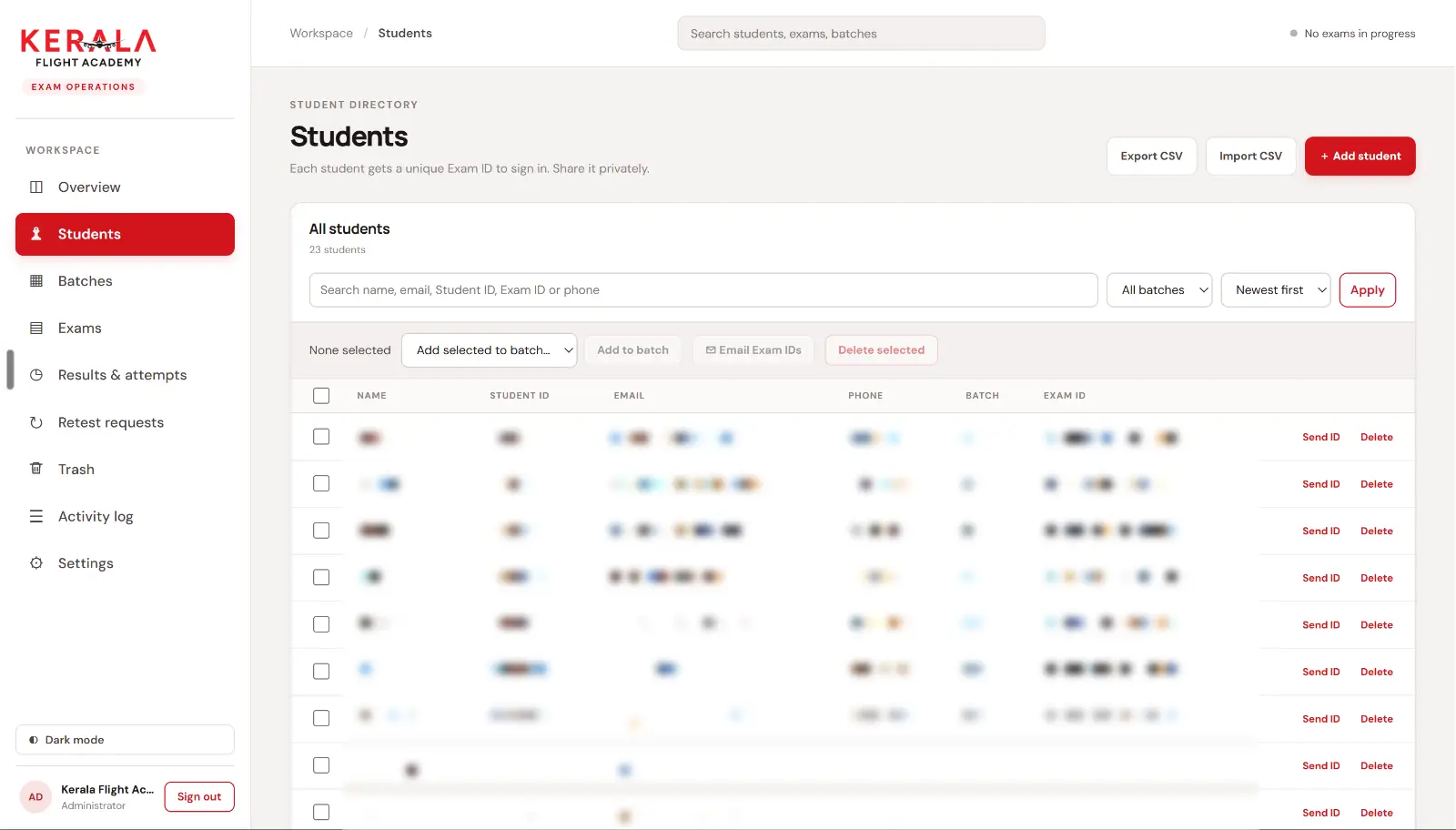Check the fourth student row checkbox
Image resolution: width=1456 pixels, height=830 pixels.
(x=321, y=577)
